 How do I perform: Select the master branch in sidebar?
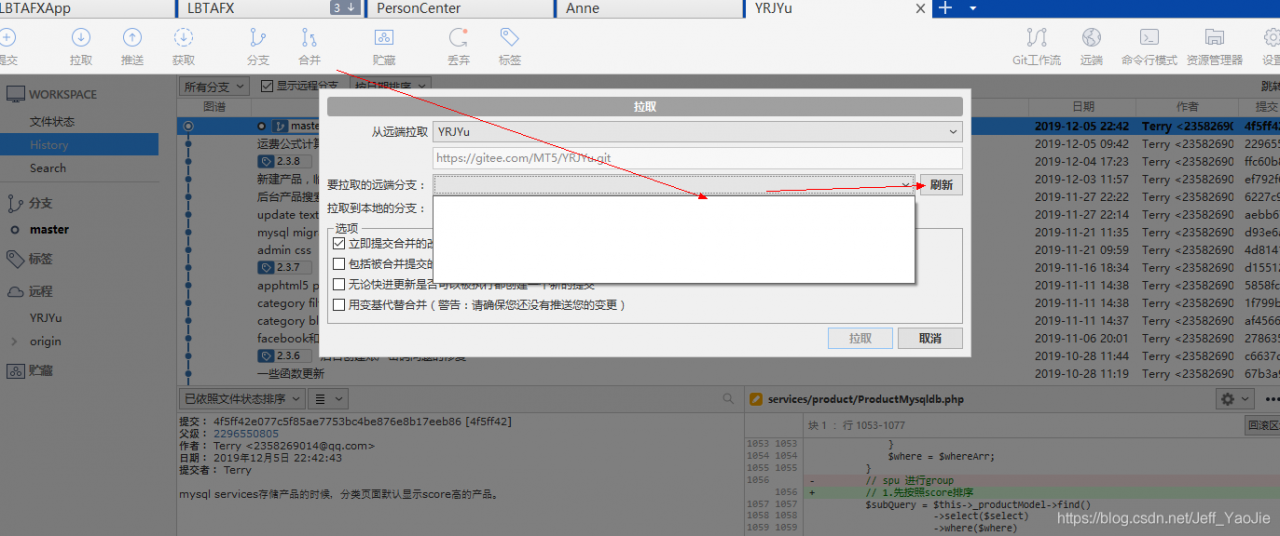(49, 229)
